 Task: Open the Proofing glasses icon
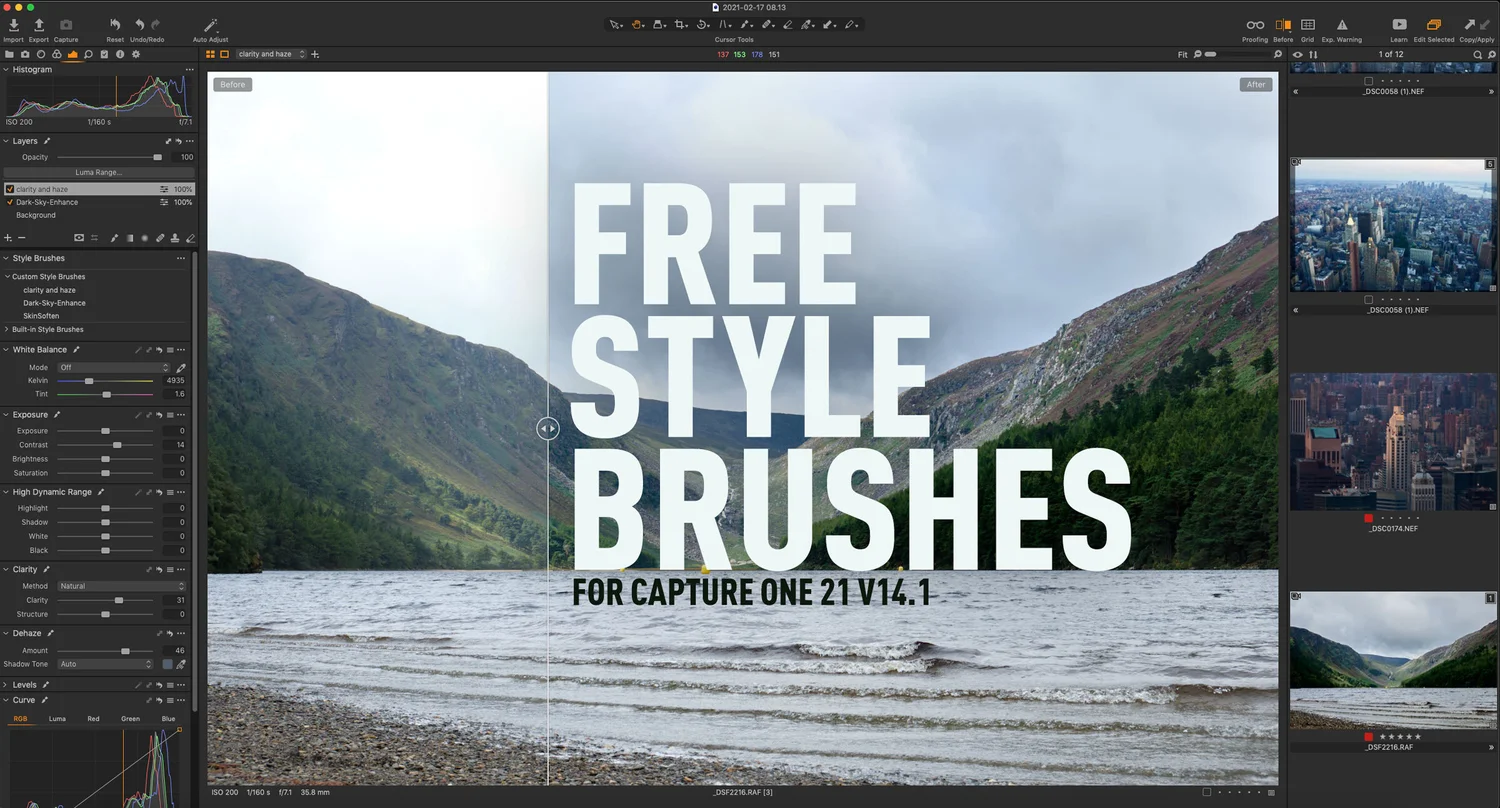(x=1255, y=25)
